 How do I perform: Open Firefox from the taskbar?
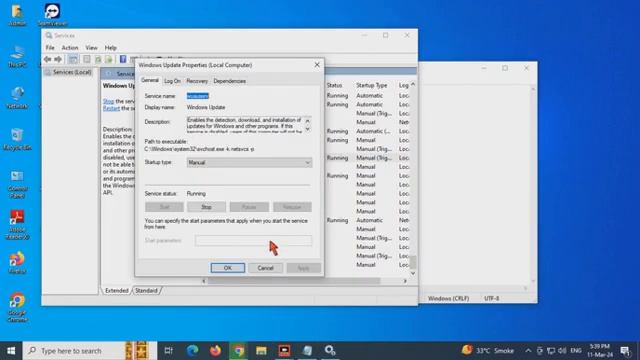click(x=216, y=351)
